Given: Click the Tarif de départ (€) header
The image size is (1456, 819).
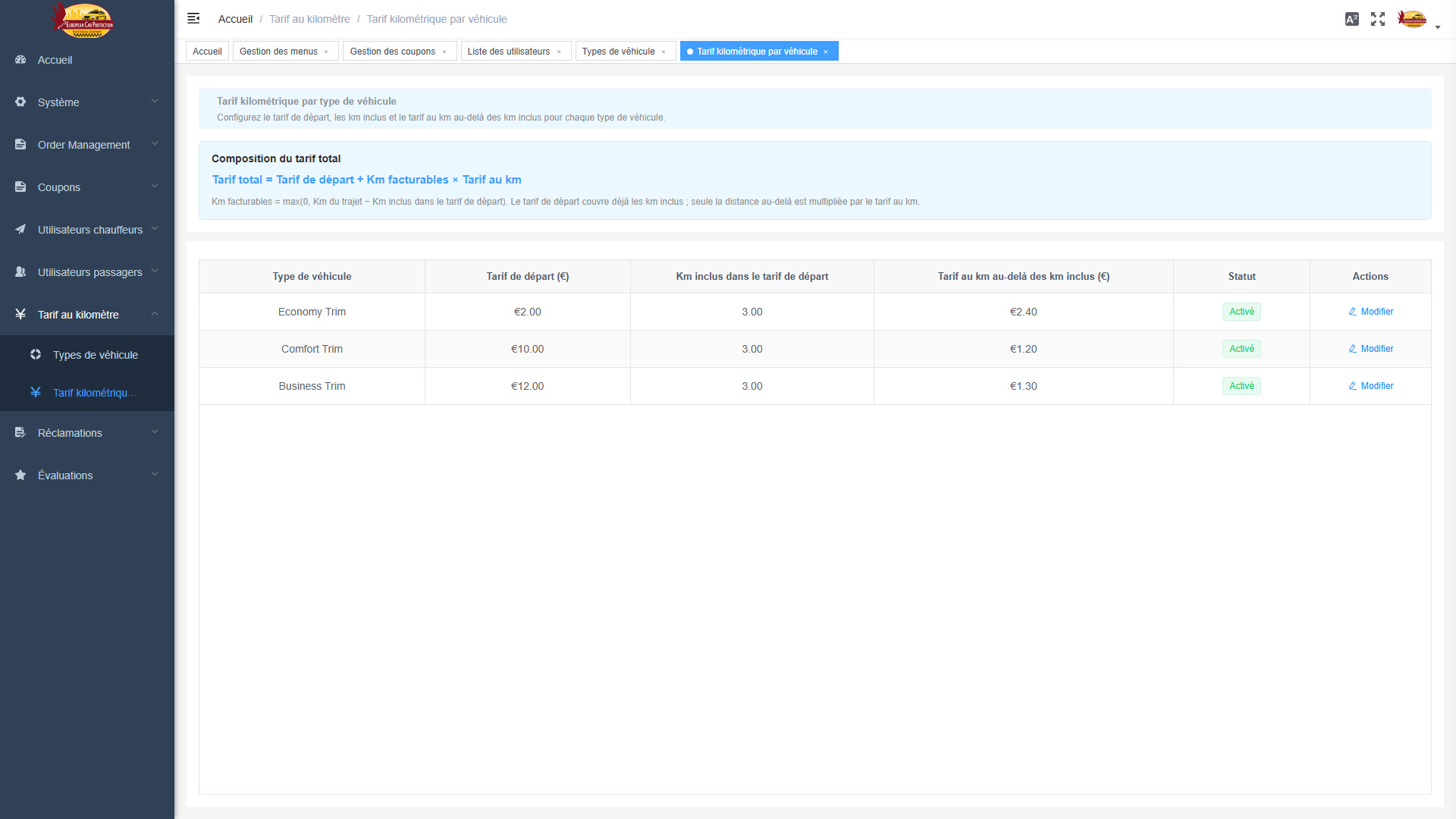Looking at the screenshot, I should 527,276.
